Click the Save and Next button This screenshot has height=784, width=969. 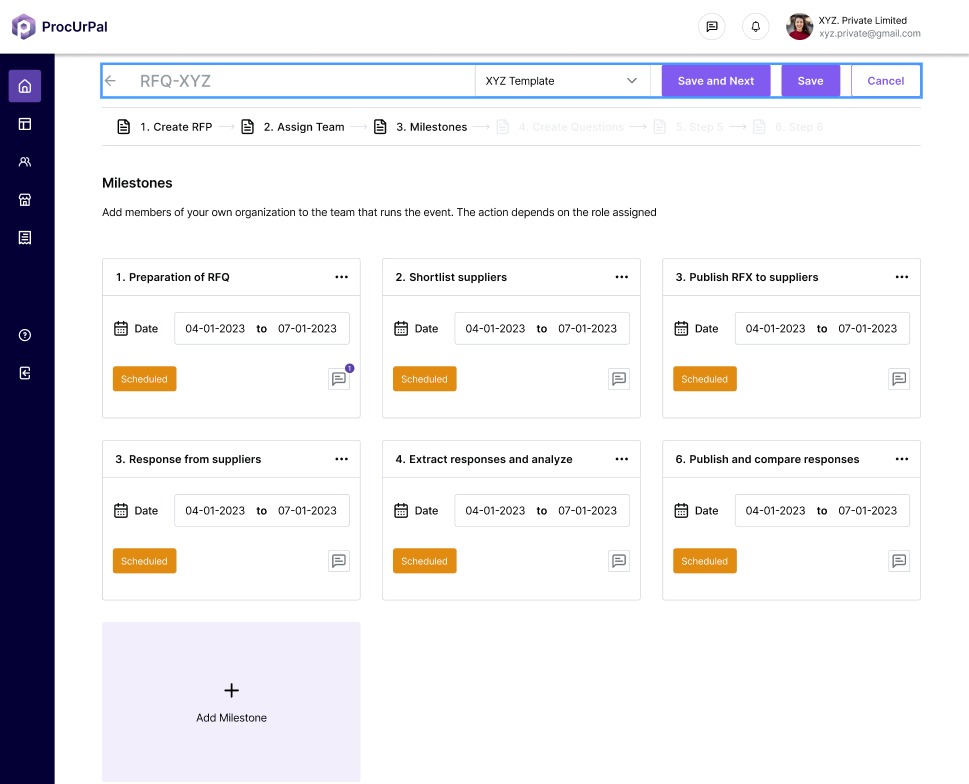716,81
